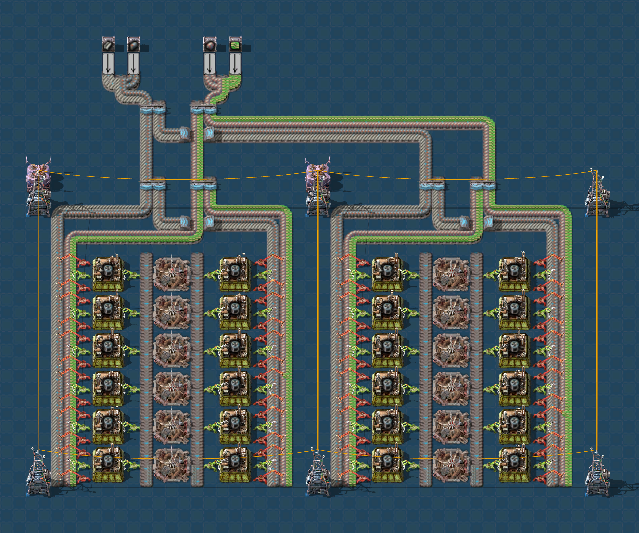Select the left splitter above the right block
Screen dimensions: 639x533
tap(432, 185)
